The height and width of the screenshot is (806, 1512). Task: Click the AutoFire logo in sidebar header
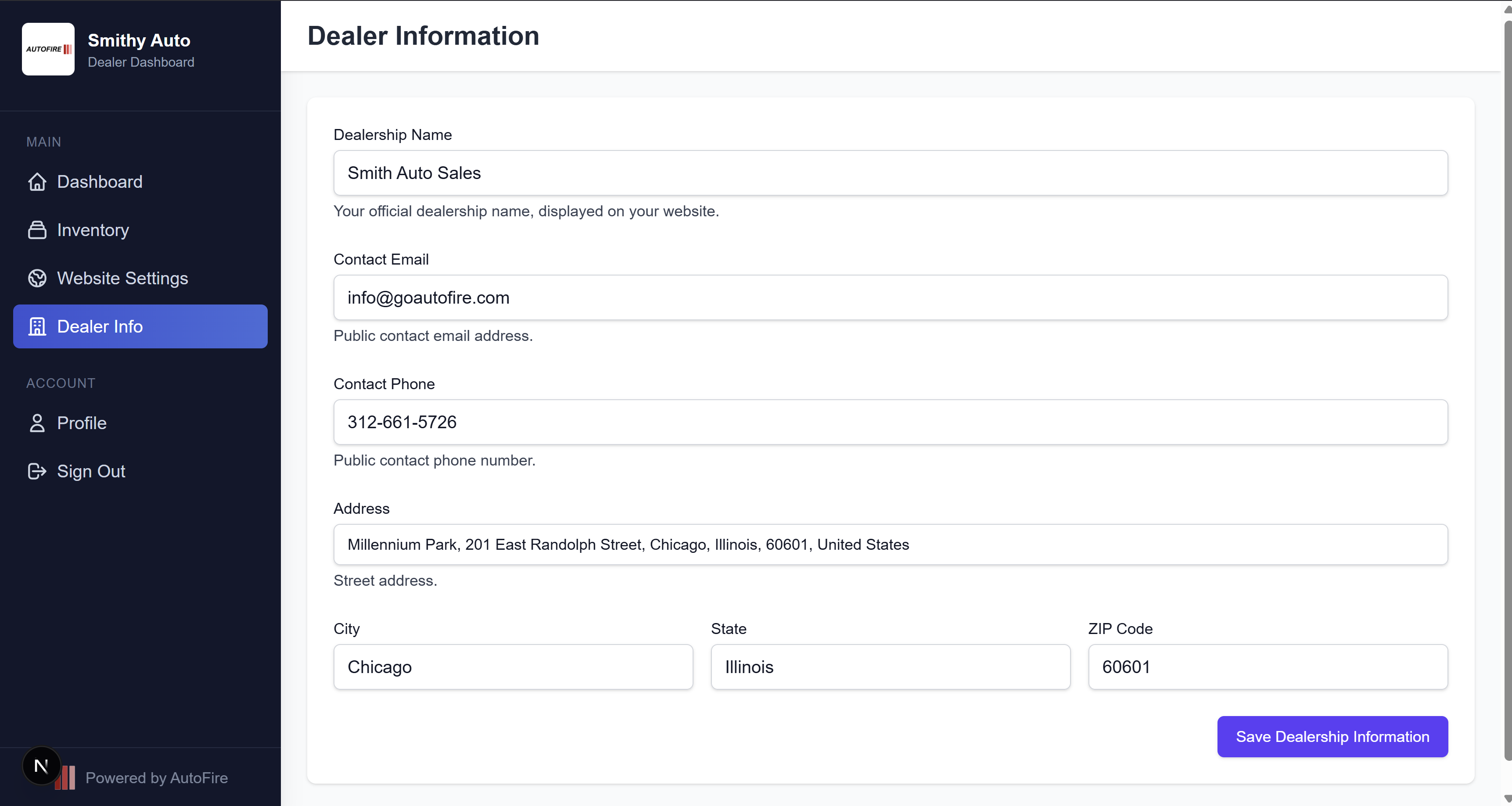48,49
